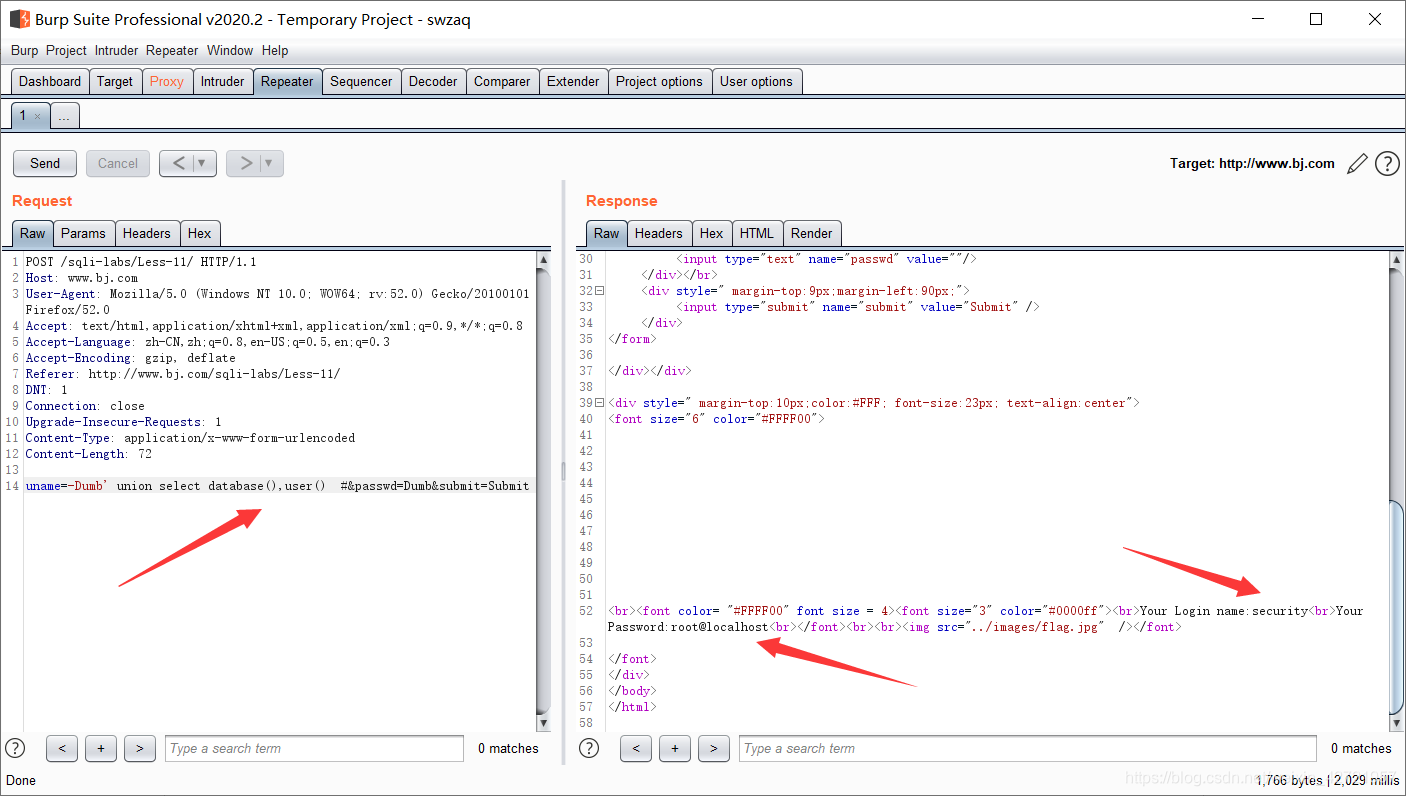Click Response scrollbar down arrow
This screenshot has width=1406, height=796.
click(x=1397, y=722)
